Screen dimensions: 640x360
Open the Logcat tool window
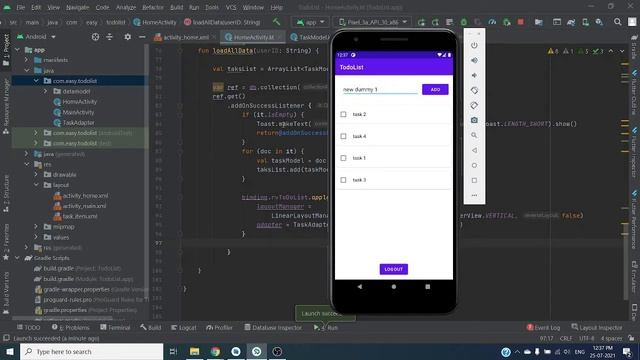tap(184, 327)
